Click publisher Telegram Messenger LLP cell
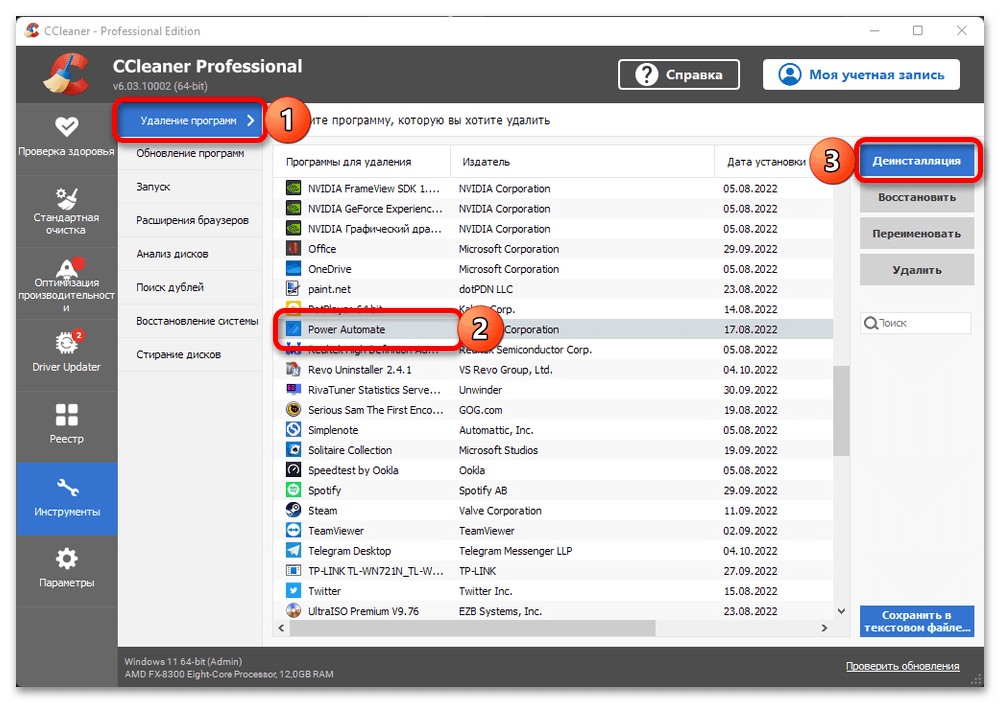1000x703 pixels. pos(515,551)
